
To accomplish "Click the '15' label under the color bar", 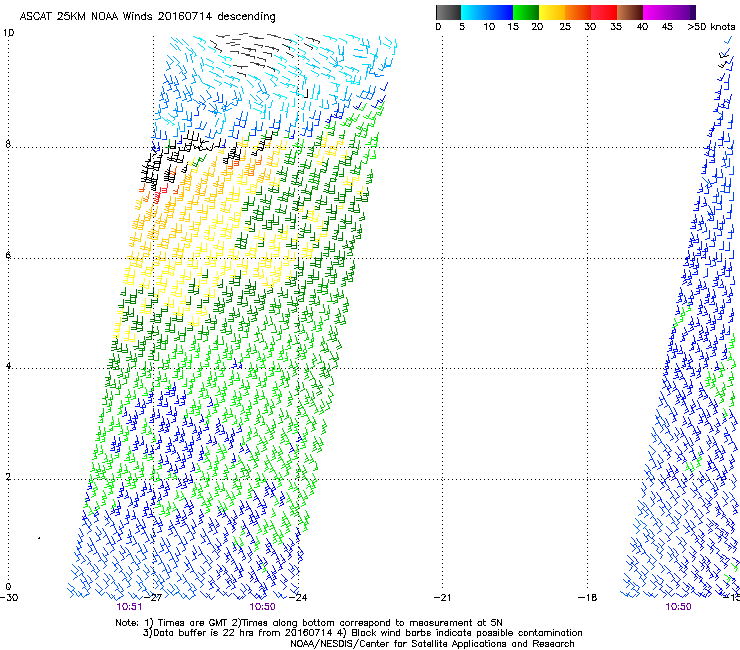I will pos(513,27).
